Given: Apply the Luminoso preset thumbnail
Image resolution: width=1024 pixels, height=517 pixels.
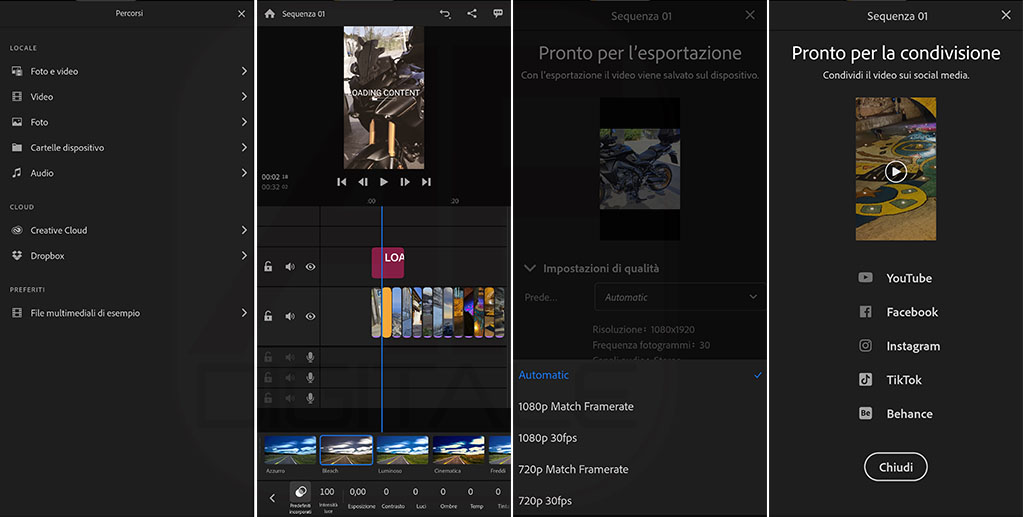Looking at the screenshot, I should tap(403, 451).
